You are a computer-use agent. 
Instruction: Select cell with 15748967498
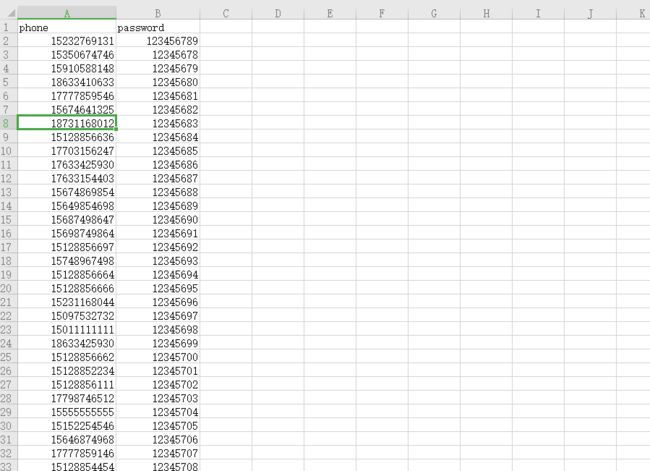click(67, 260)
